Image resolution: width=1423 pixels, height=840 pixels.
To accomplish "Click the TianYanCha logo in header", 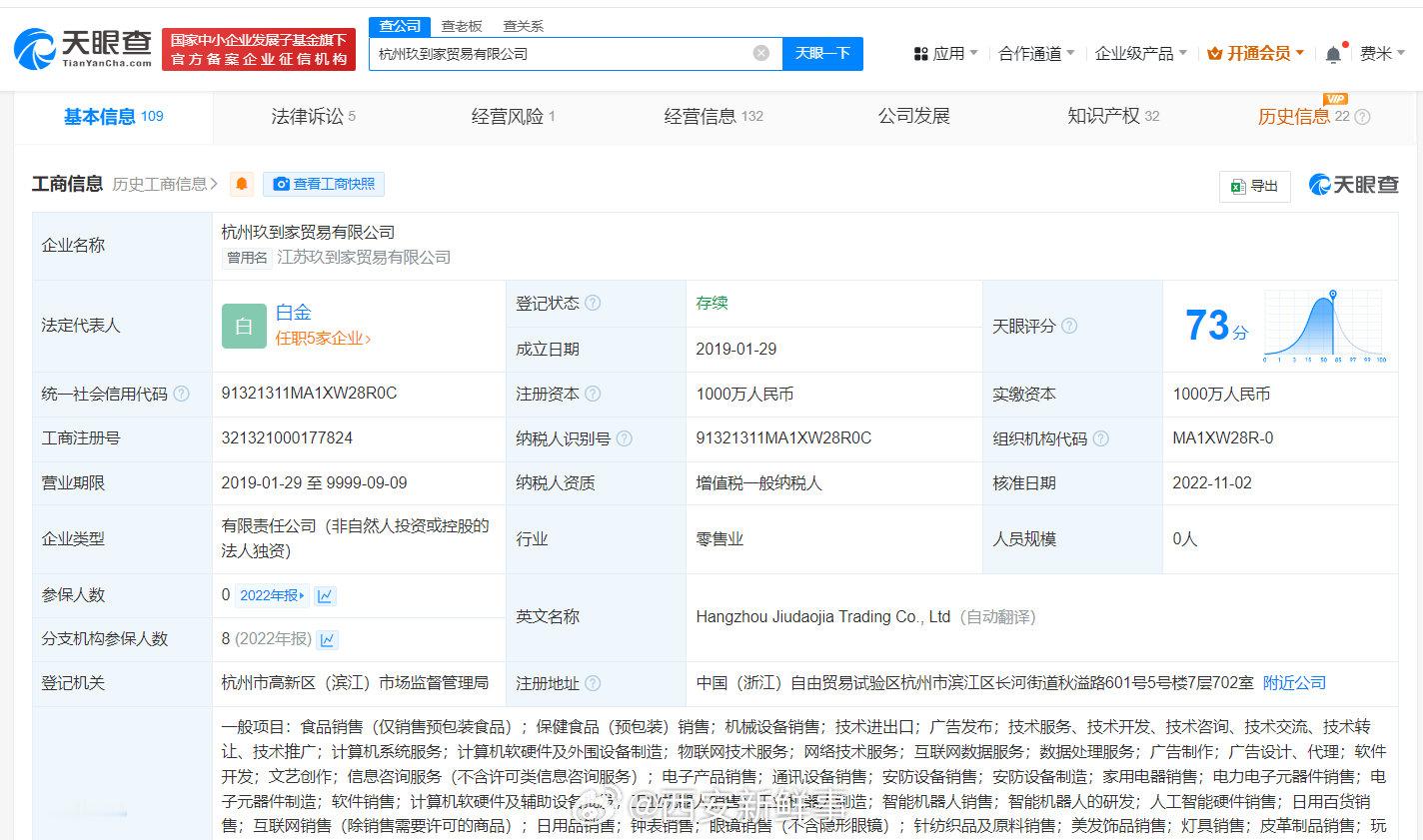I will tap(84, 47).
